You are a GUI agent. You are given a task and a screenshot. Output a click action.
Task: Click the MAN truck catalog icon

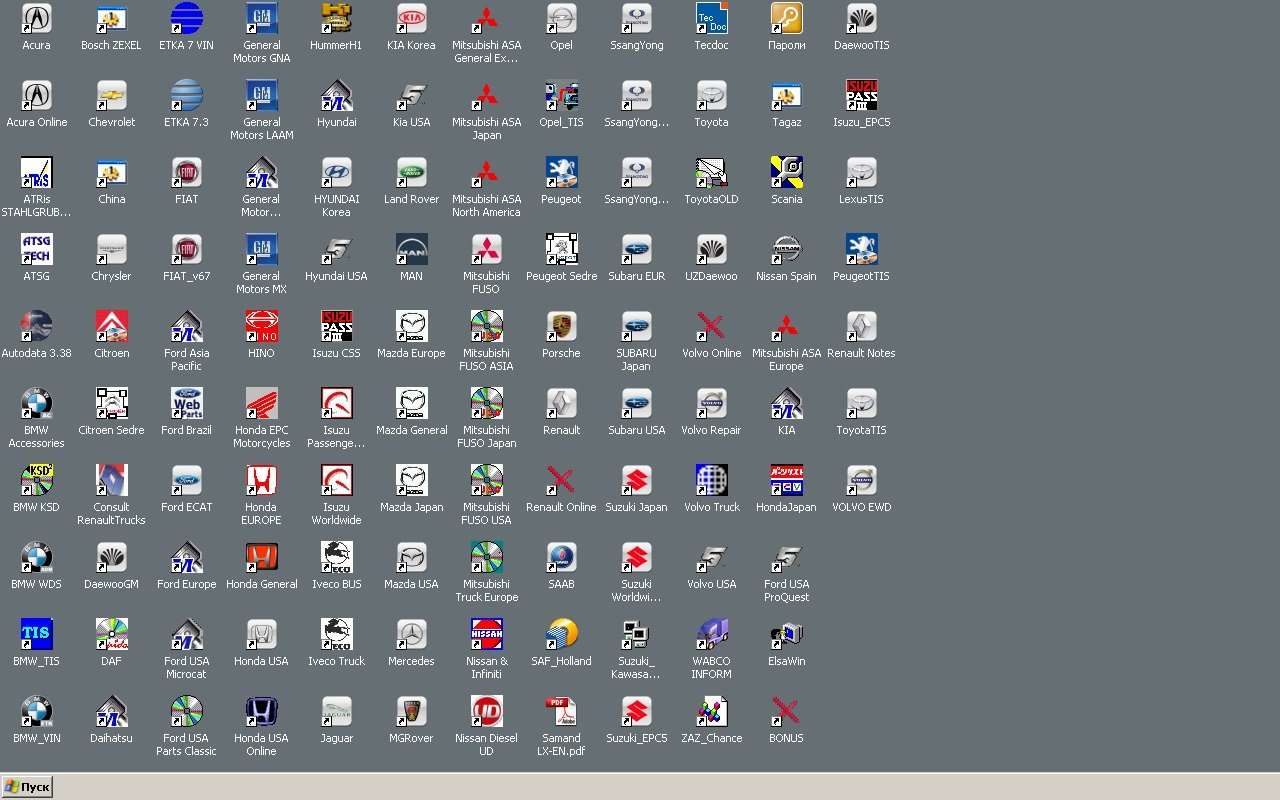pyautogui.click(x=411, y=249)
